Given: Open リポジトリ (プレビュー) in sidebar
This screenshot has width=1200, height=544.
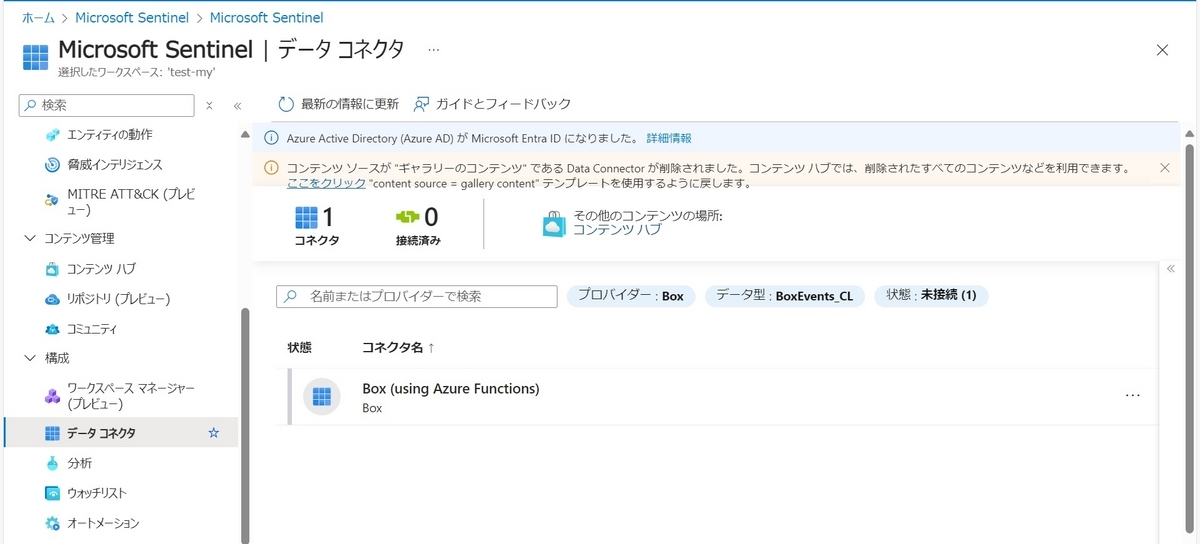Looking at the screenshot, I should [118, 299].
